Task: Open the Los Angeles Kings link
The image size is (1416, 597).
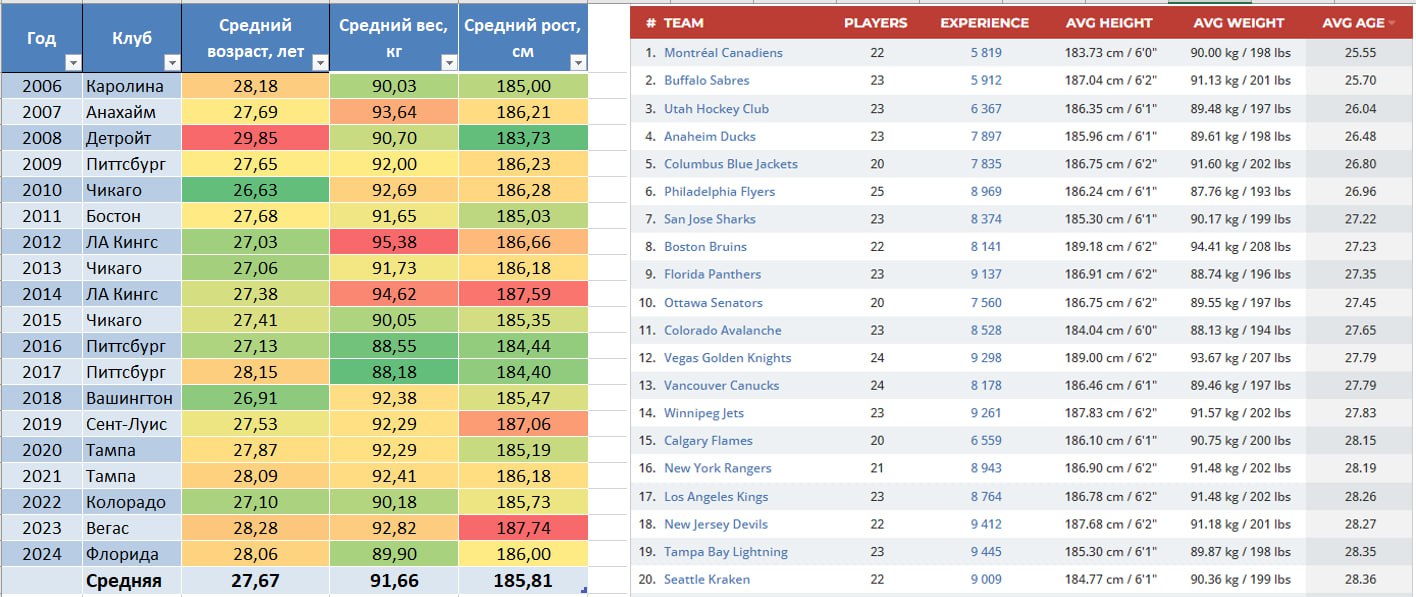Action: pyautogui.click(x=717, y=497)
